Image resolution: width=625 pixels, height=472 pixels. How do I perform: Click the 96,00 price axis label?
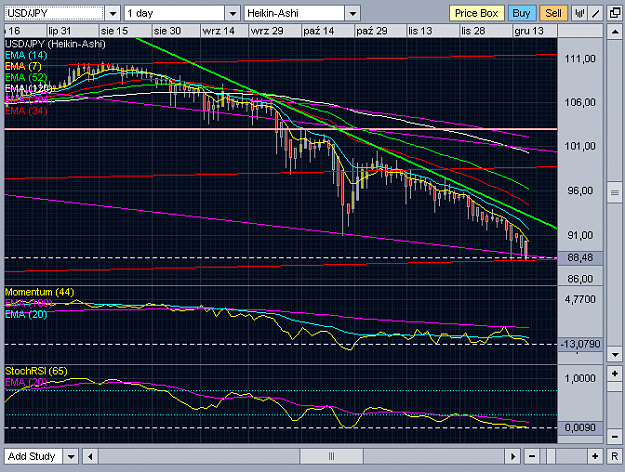[x=580, y=191]
